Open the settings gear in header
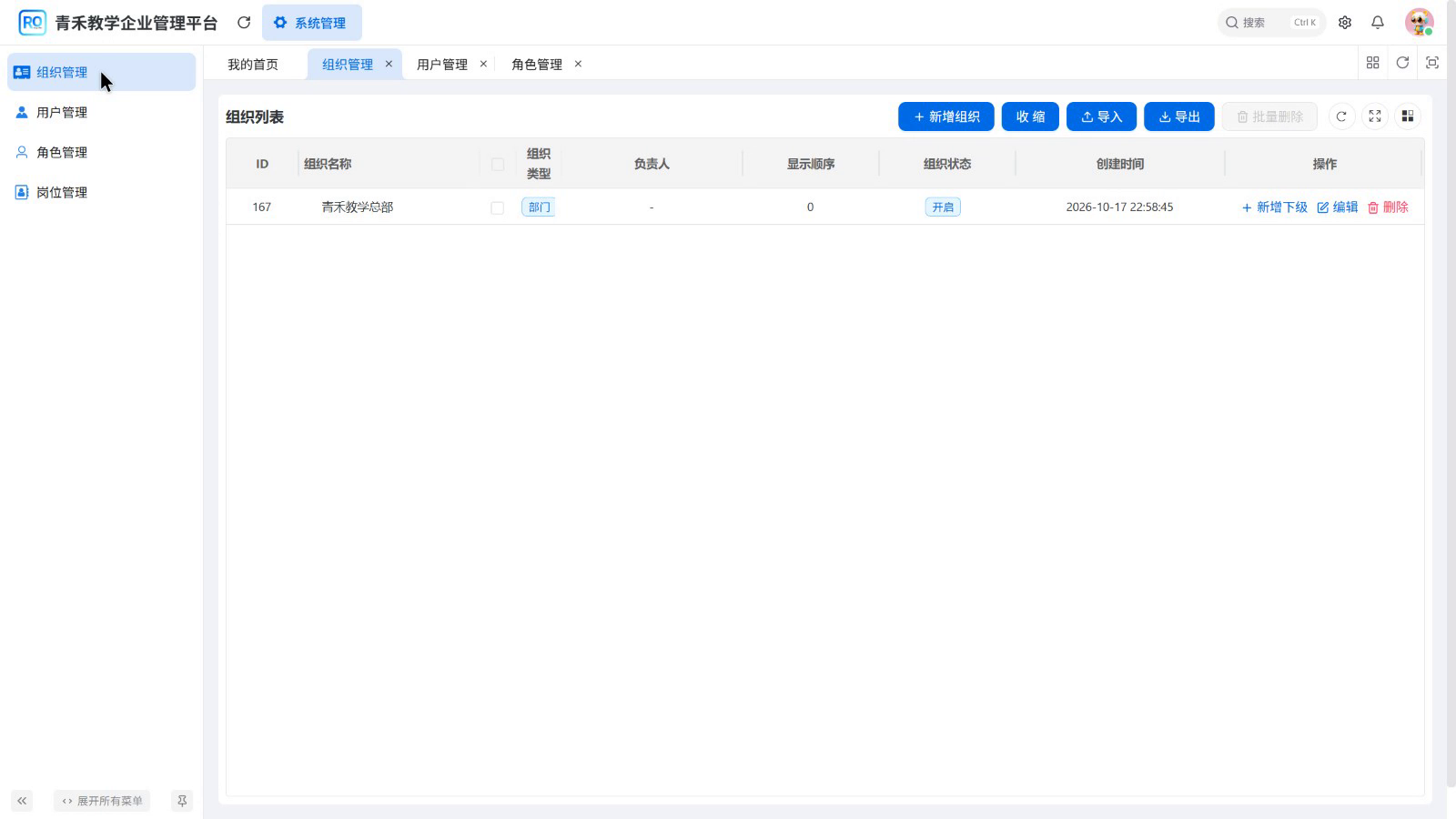This screenshot has height=819, width=1456. [1345, 23]
